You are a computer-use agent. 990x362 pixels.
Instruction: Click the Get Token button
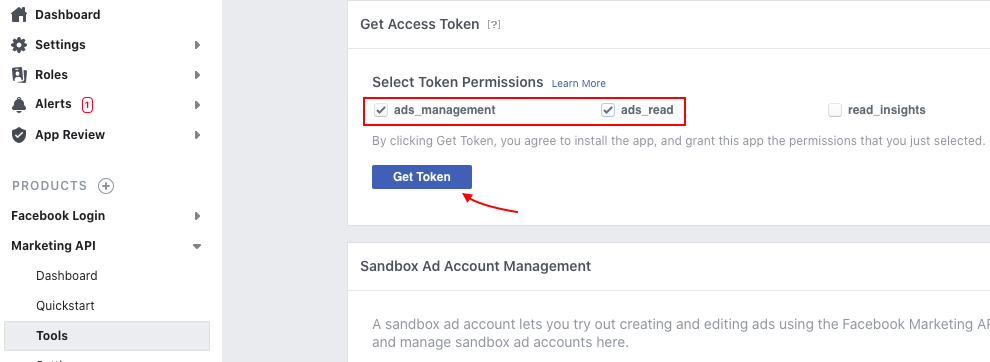point(422,177)
